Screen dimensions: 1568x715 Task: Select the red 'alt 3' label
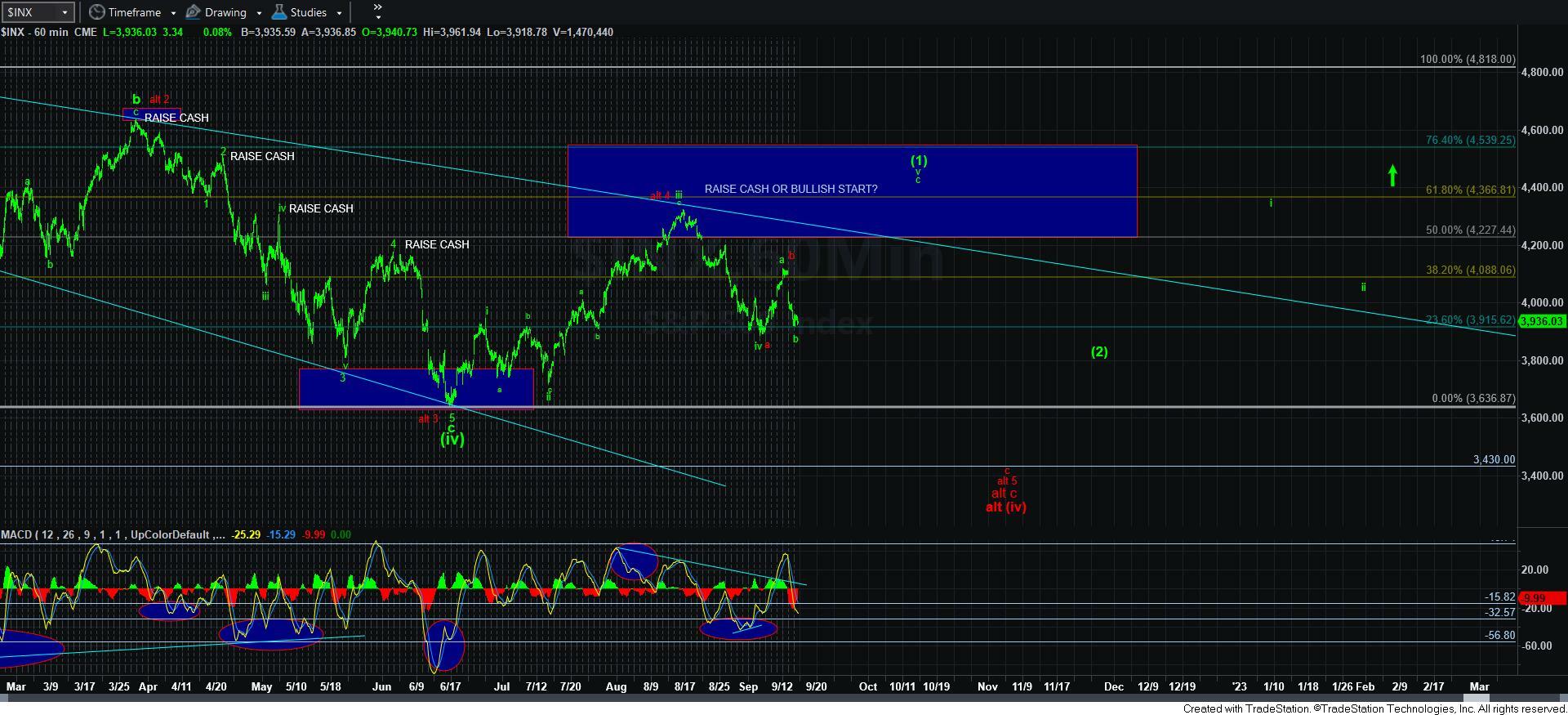(428, 419)
